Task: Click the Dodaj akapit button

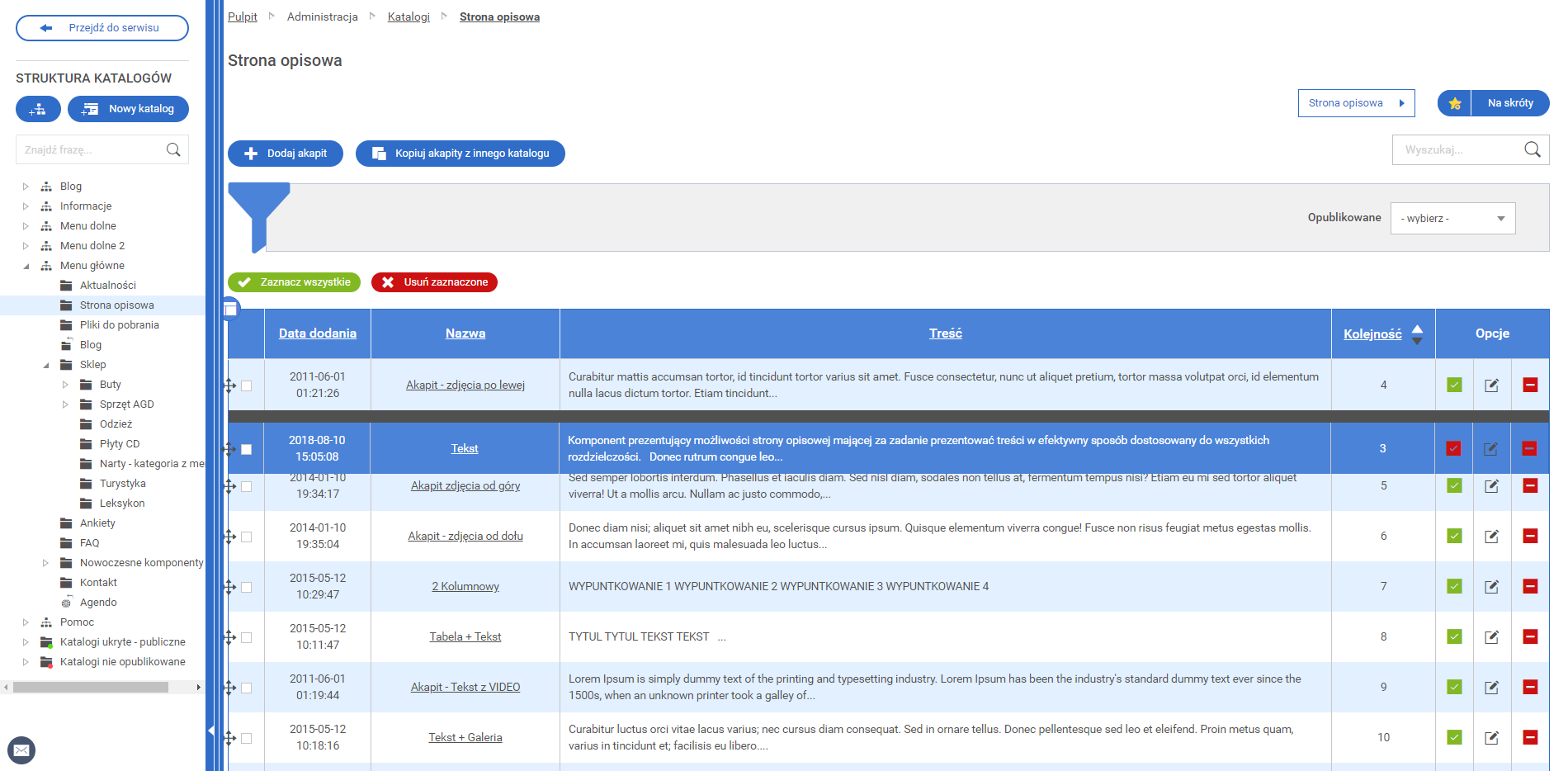Action: click(x=286, y=154)
